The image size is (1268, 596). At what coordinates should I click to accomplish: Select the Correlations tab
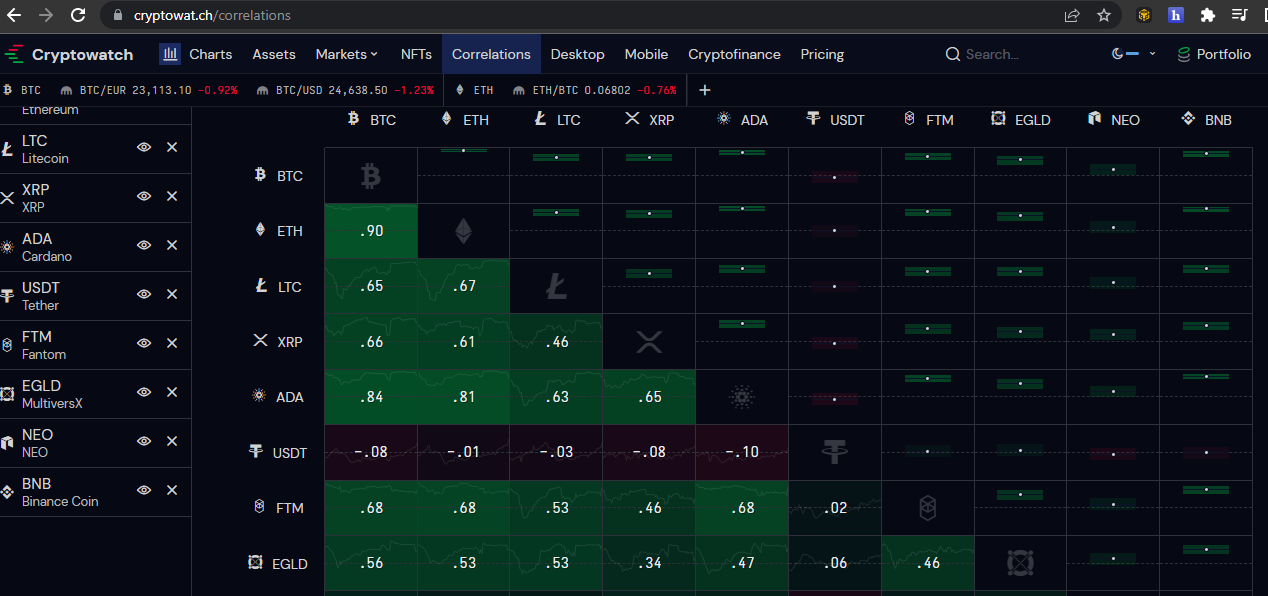491,54
